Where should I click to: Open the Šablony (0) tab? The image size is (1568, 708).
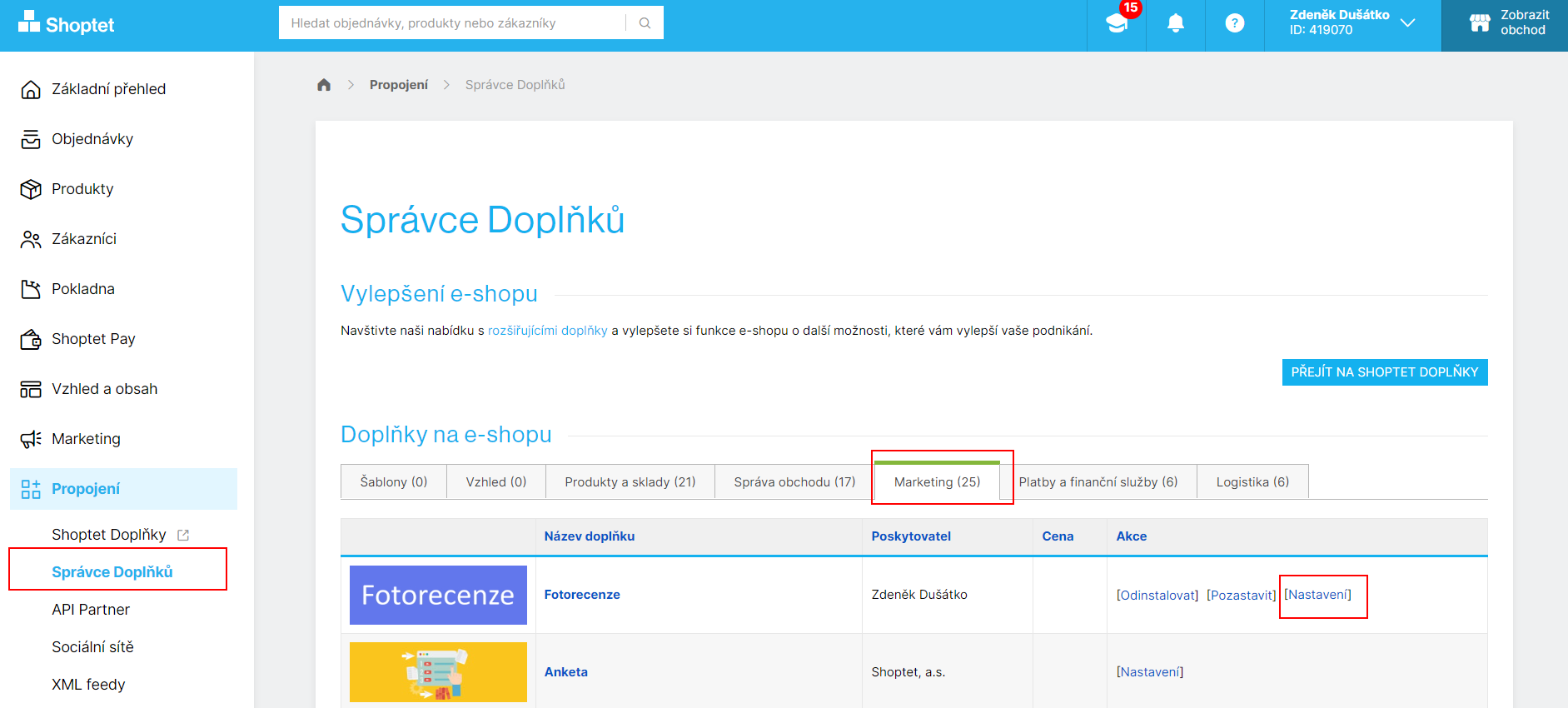click(x=394, y=482)
